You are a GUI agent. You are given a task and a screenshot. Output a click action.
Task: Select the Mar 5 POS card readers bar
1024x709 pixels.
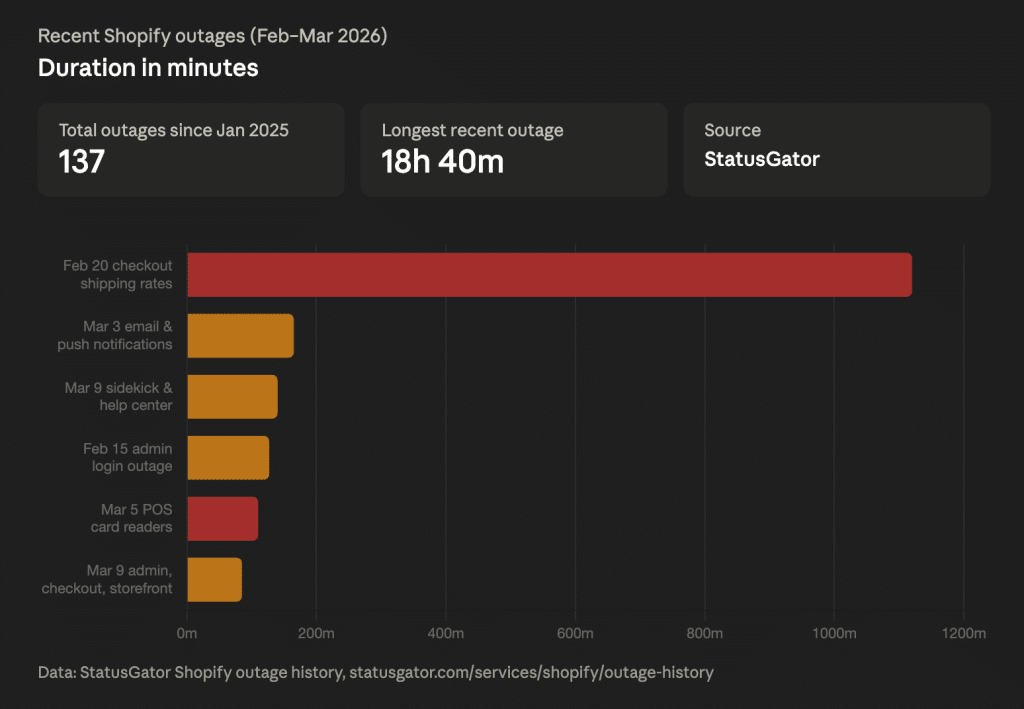click(223, 518)
